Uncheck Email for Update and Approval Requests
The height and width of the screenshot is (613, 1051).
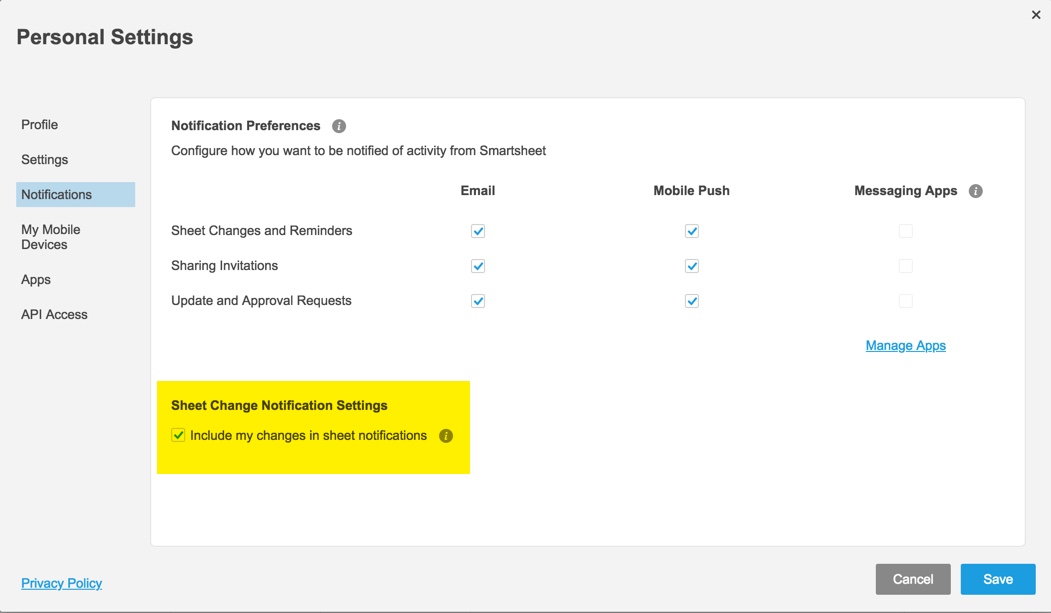(x=477, y=300)
